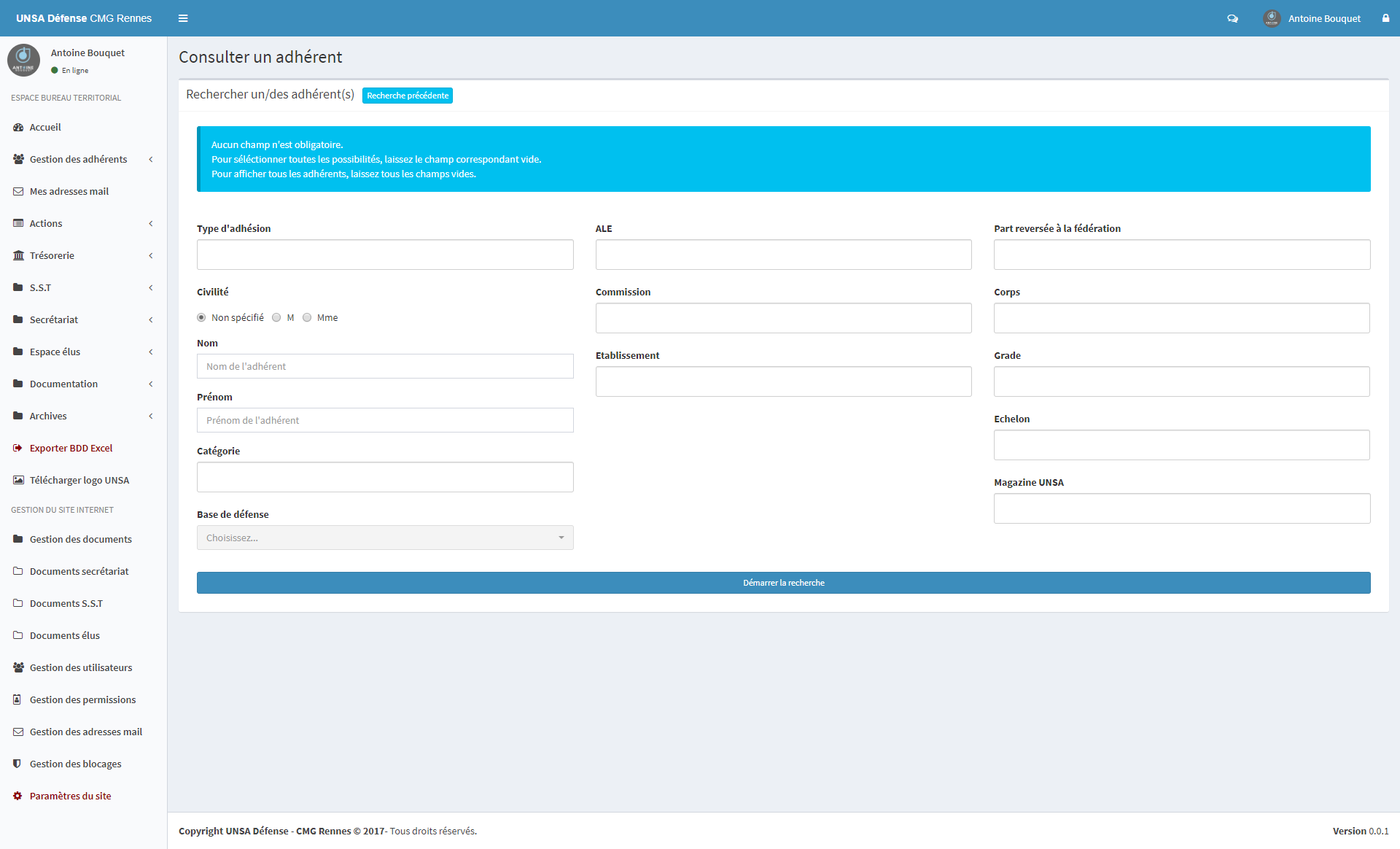Open Paramètres du site menu item

click(83, 796)
